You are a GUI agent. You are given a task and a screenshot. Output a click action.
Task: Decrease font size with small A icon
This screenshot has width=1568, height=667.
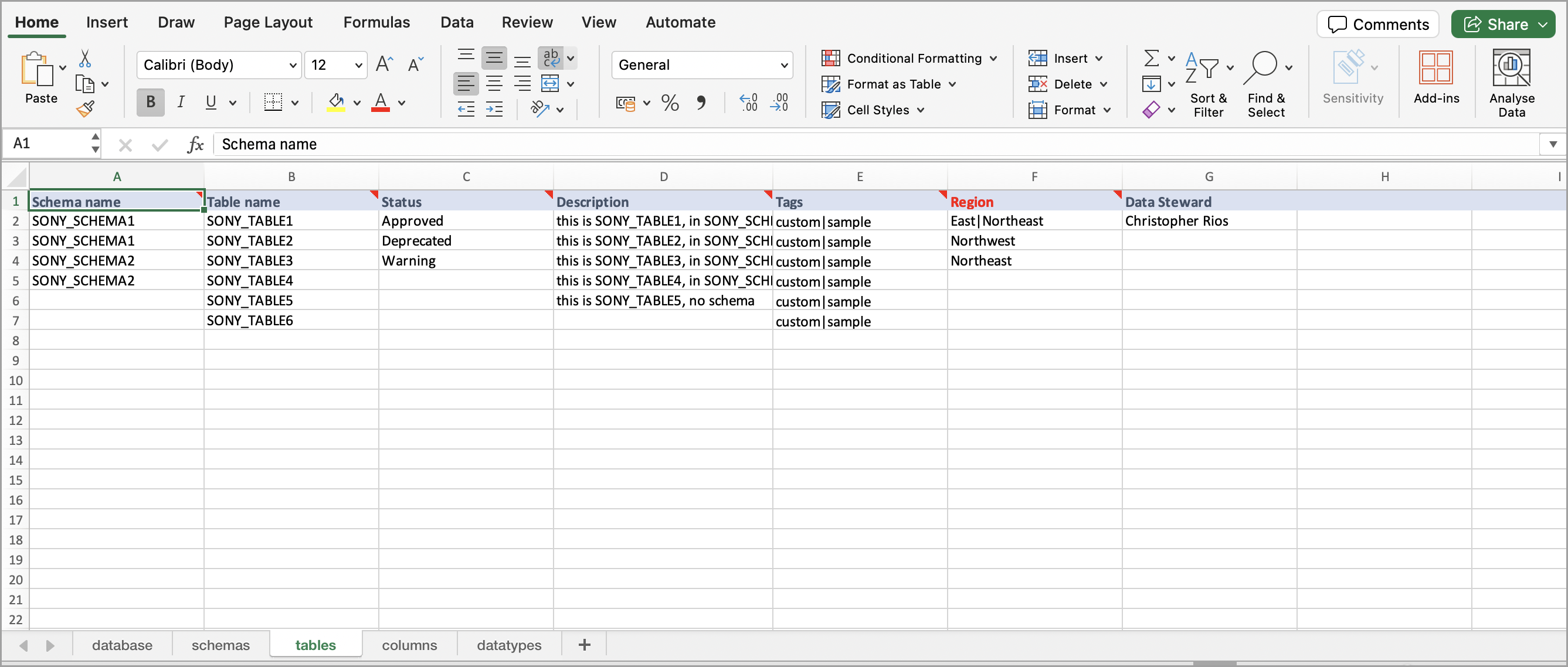[x=416, y=64]
